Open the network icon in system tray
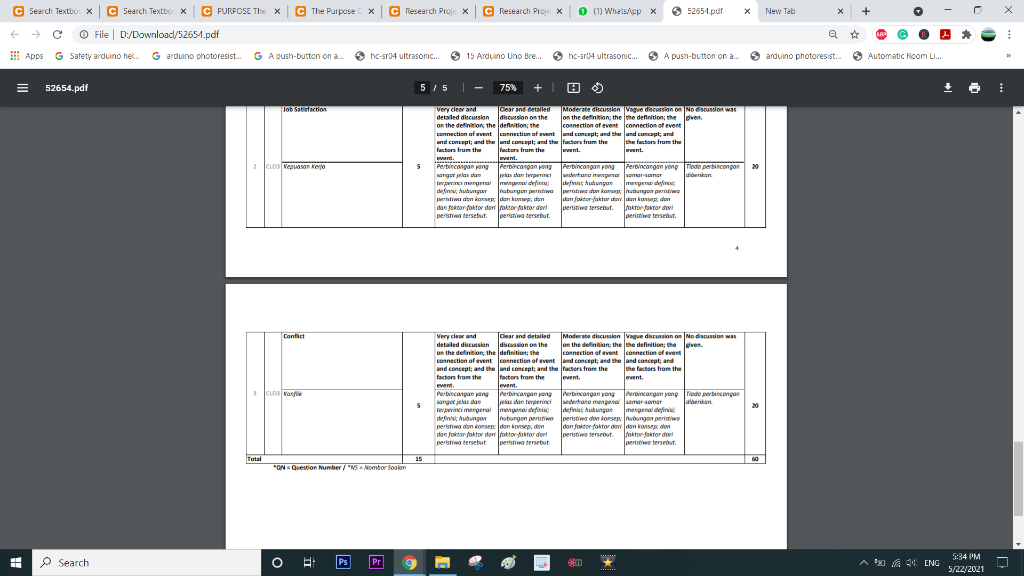Screen dimensions: 1024x576 coord(896,563)
